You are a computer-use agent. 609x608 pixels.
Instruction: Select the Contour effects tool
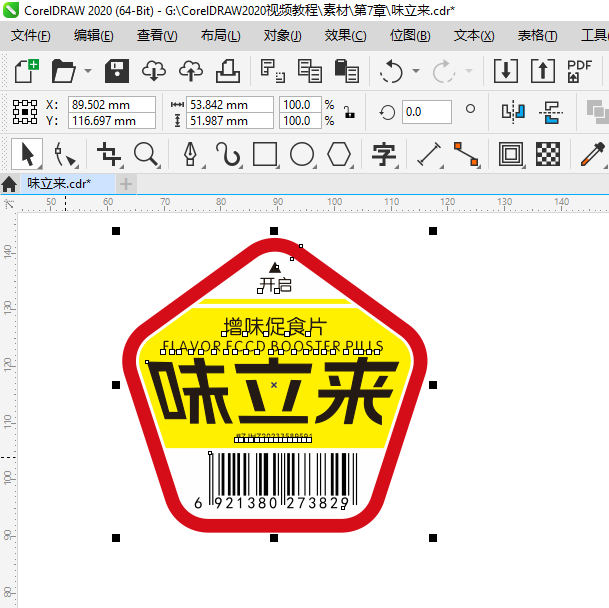[511, 154]
